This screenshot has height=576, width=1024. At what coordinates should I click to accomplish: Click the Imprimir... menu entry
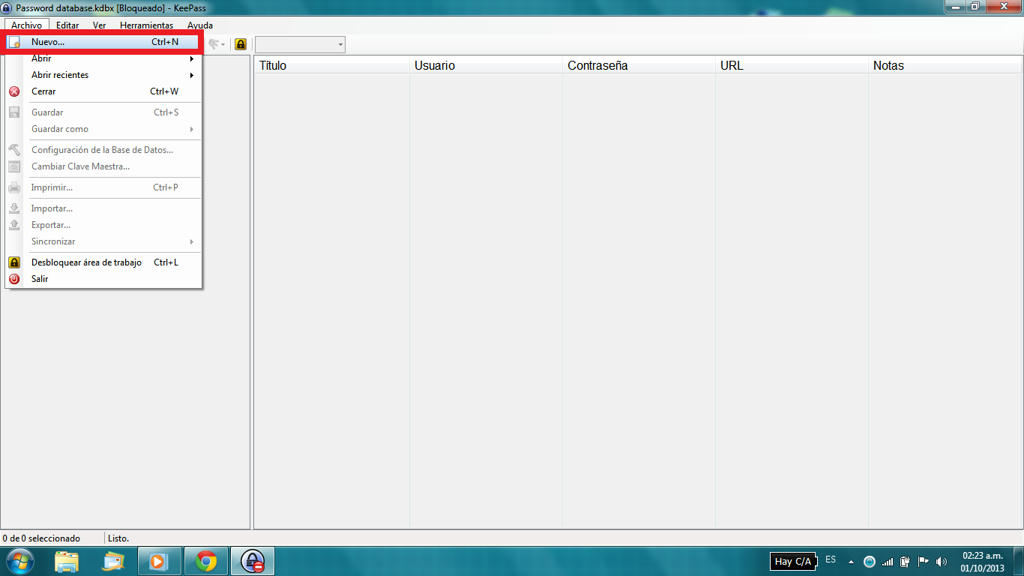[x=104, y=187]
